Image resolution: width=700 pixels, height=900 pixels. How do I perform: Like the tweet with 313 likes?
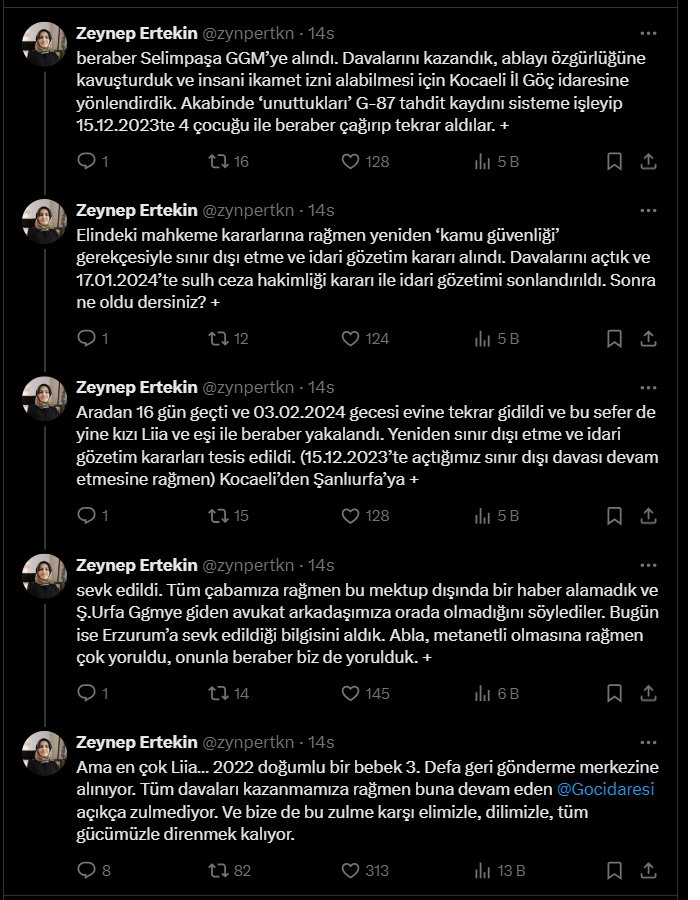pos(350,870)
